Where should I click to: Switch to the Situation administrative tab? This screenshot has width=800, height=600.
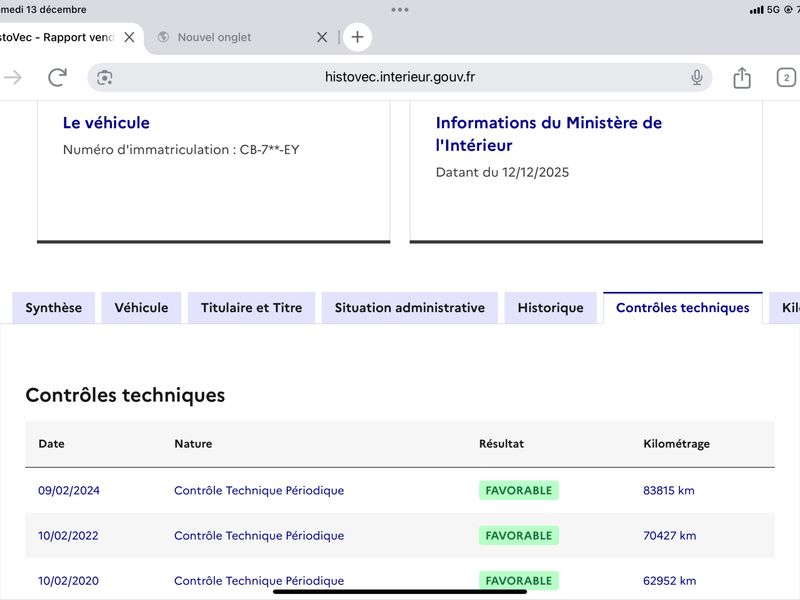(x=409, y=308)
